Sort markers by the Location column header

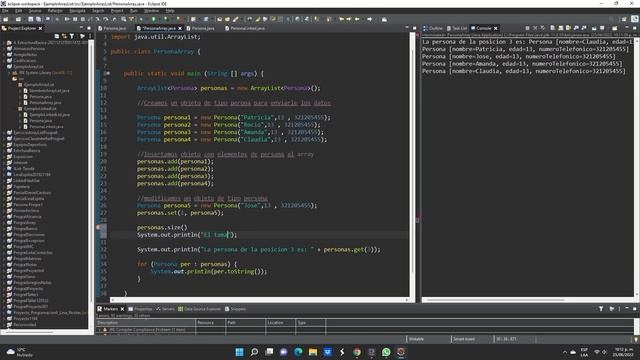click(x=280, y=322)
